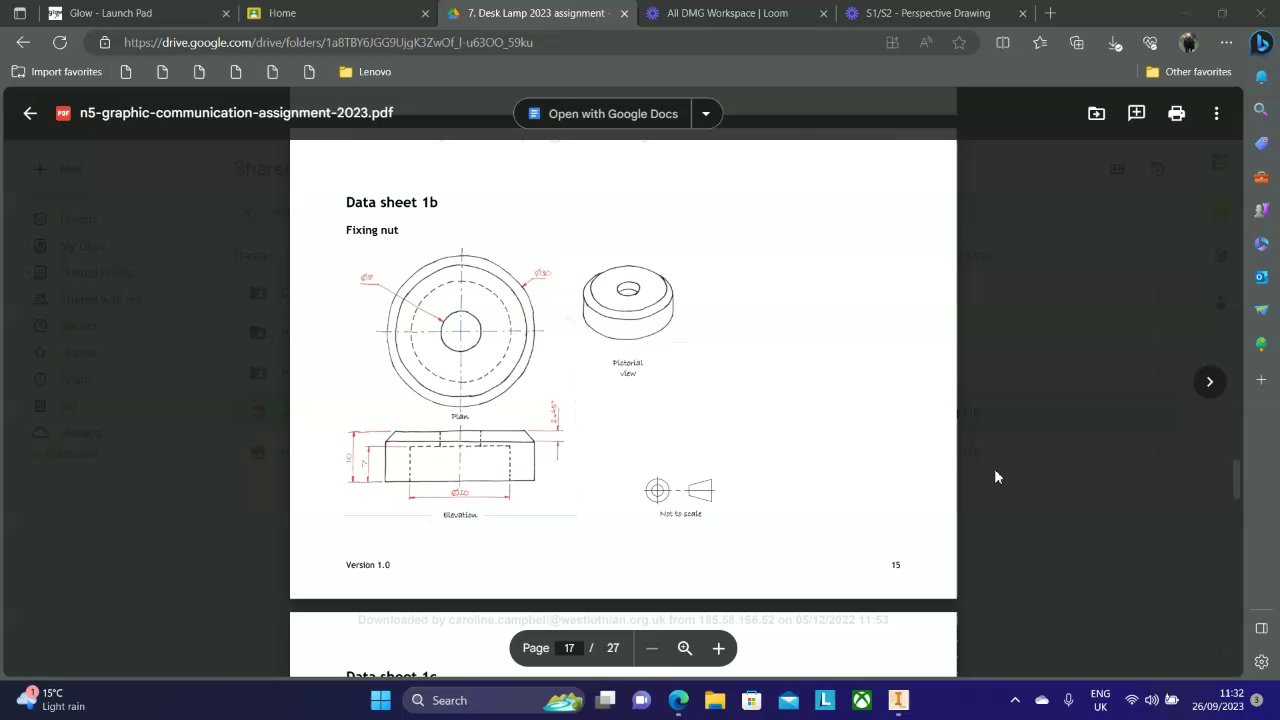
Task: Show hidden system tray icons
Action: [x=1015, y=700]
